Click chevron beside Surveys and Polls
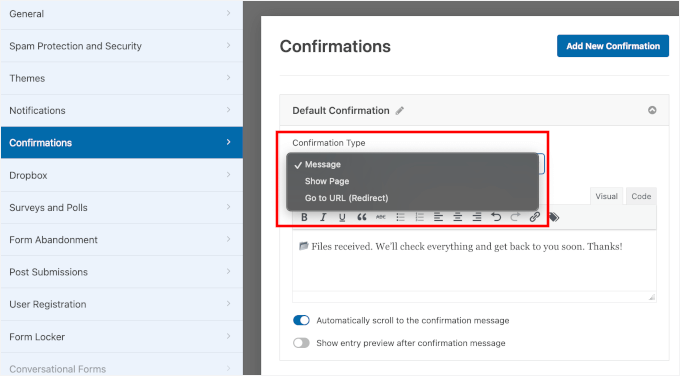Image resolution: width=680 pixels, height=376 pixels. tap(229, 207)
